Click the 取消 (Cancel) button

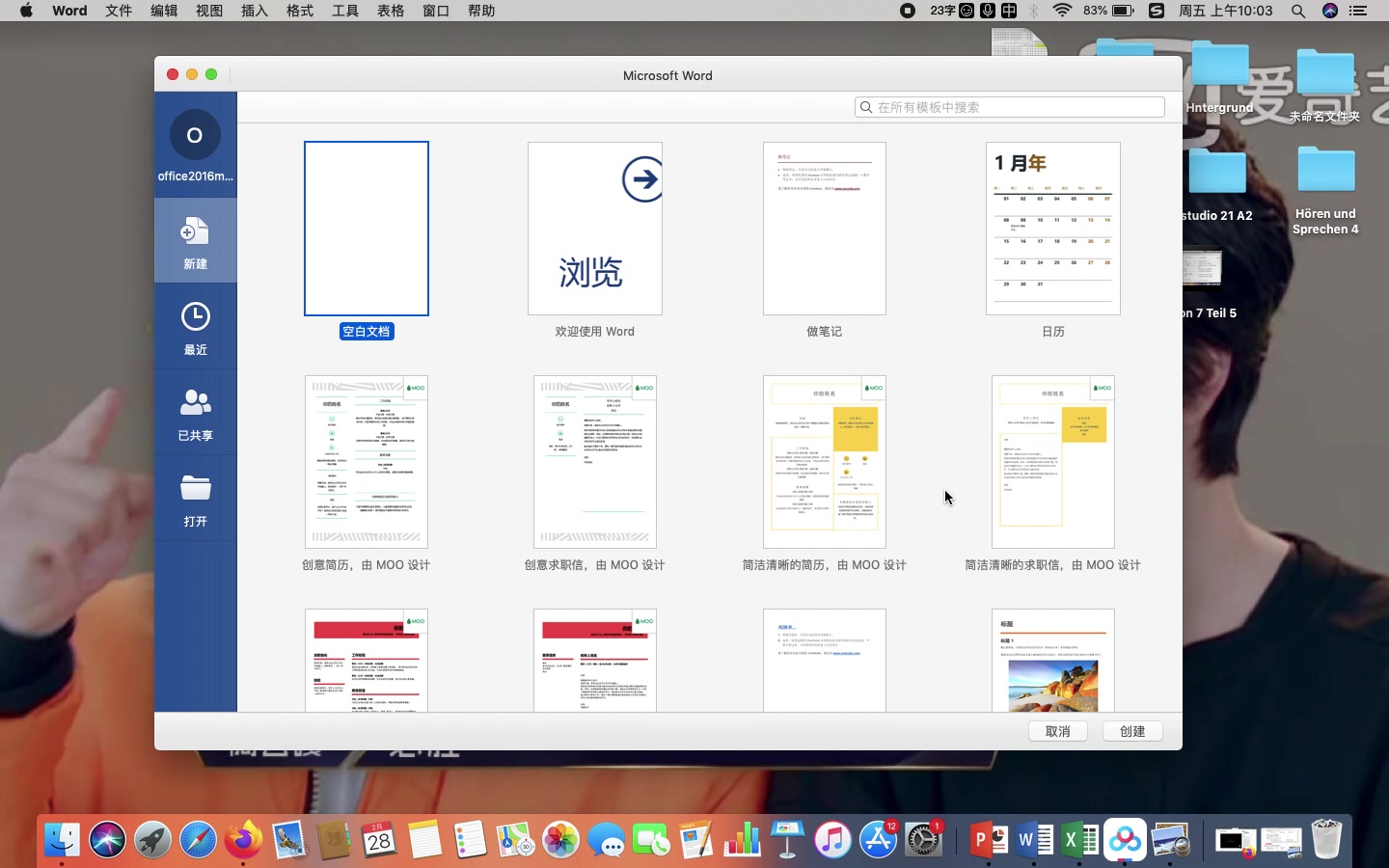pyautogui.click(x=1058, y=731)
